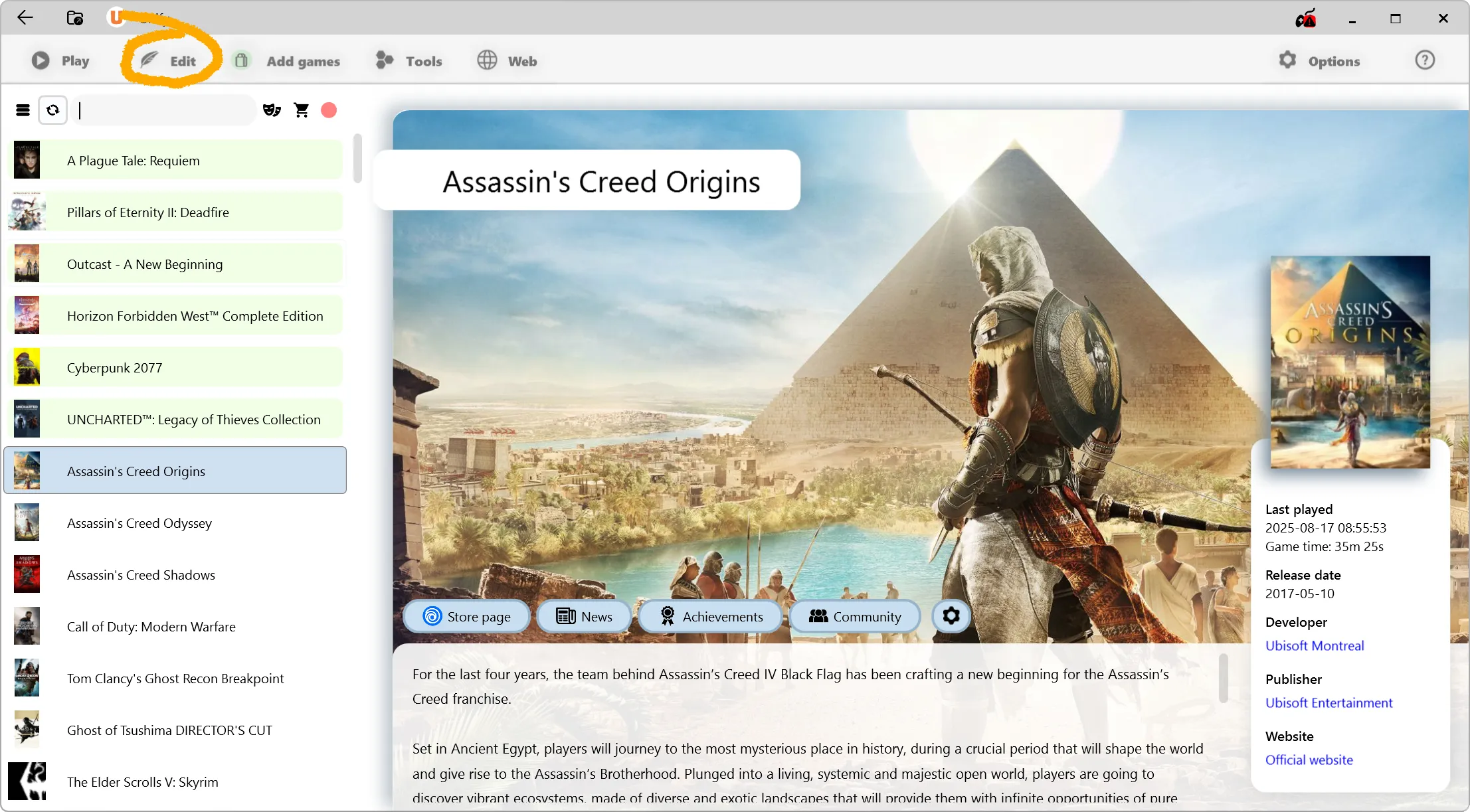Screen dimensions: 1470x812
Task: Open the Achievements button
Action: tap(711, 617)
